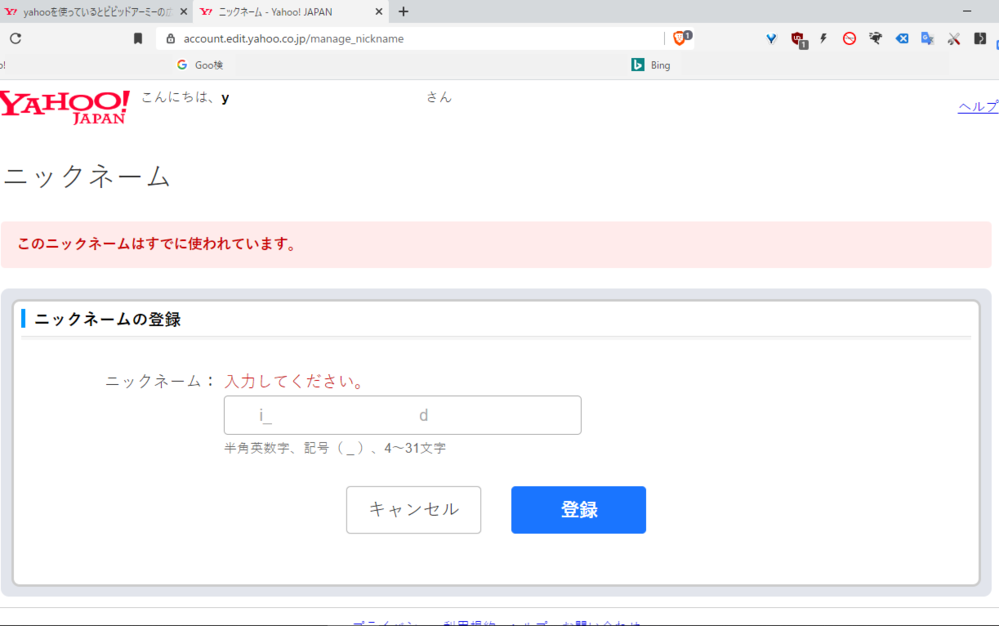
Task: Click the Google Translate extension icon
Action: [927, 39]
